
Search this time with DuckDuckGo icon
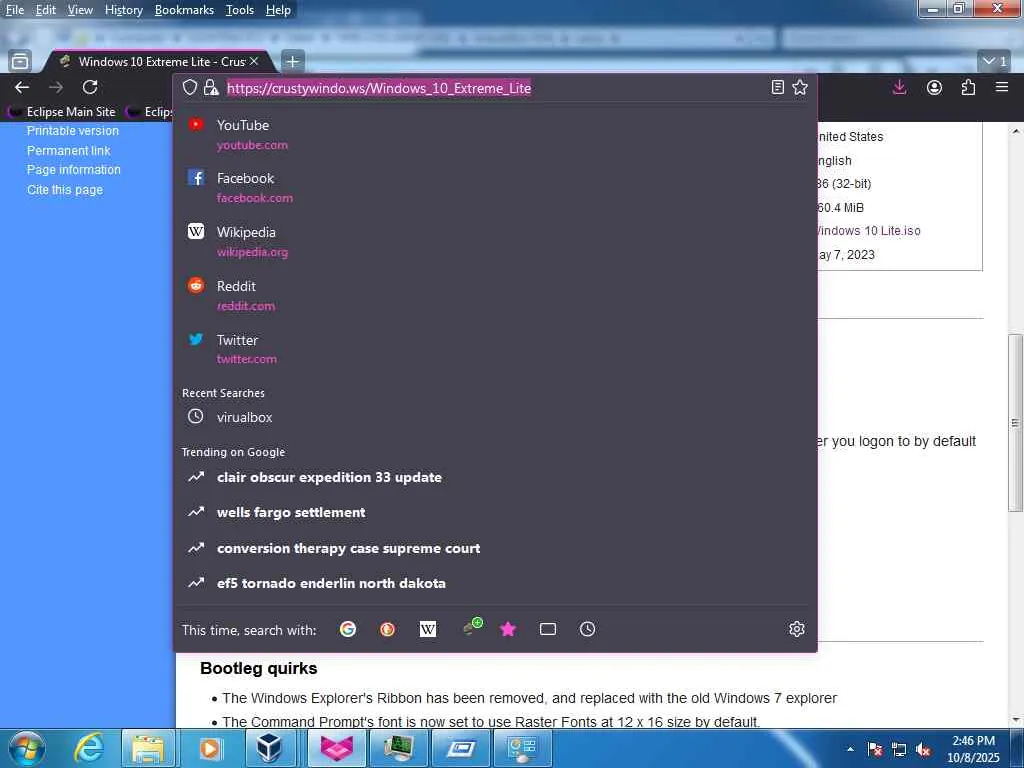tap(387, 629)
